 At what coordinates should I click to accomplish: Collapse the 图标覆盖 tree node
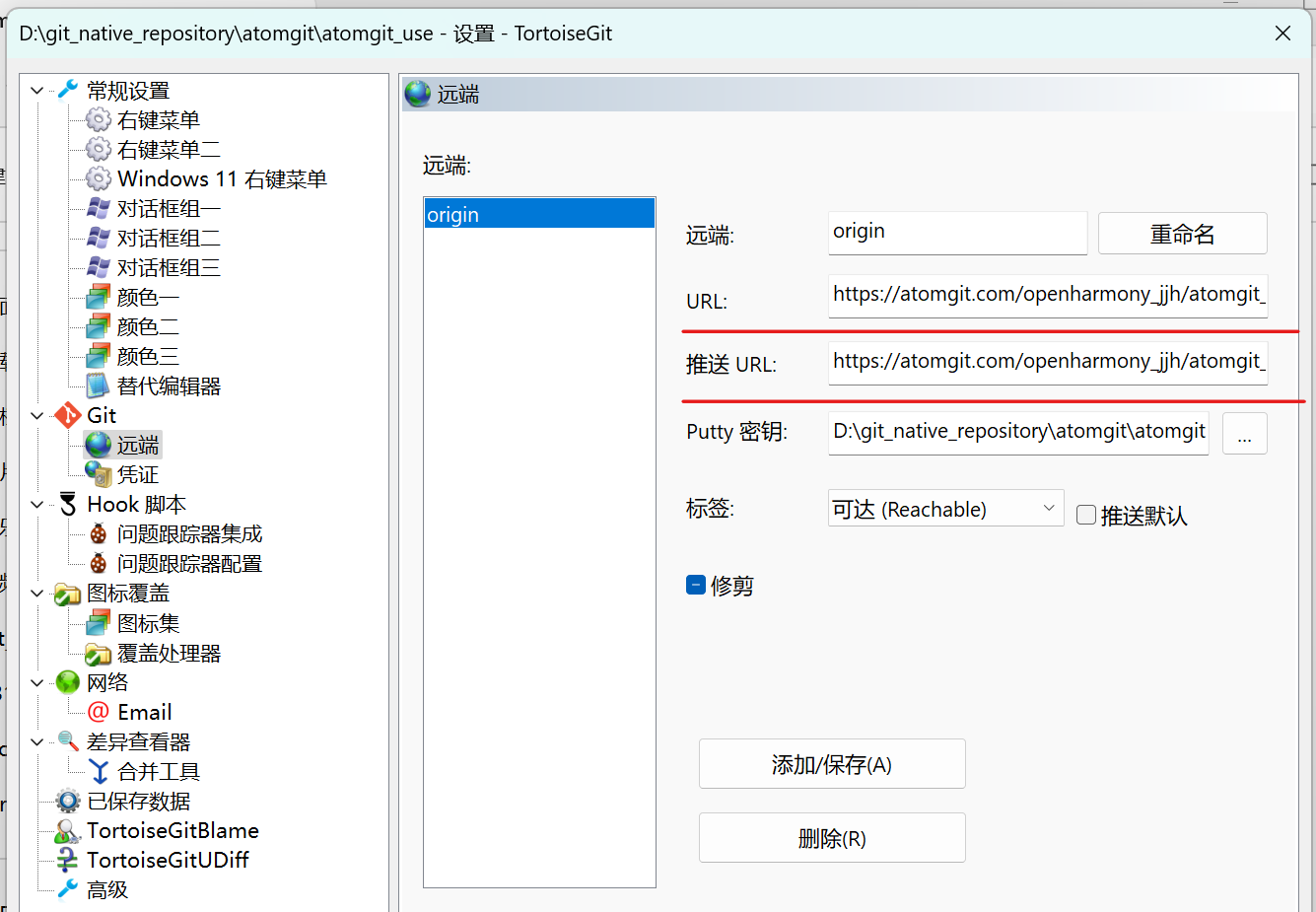click(37, 594)
